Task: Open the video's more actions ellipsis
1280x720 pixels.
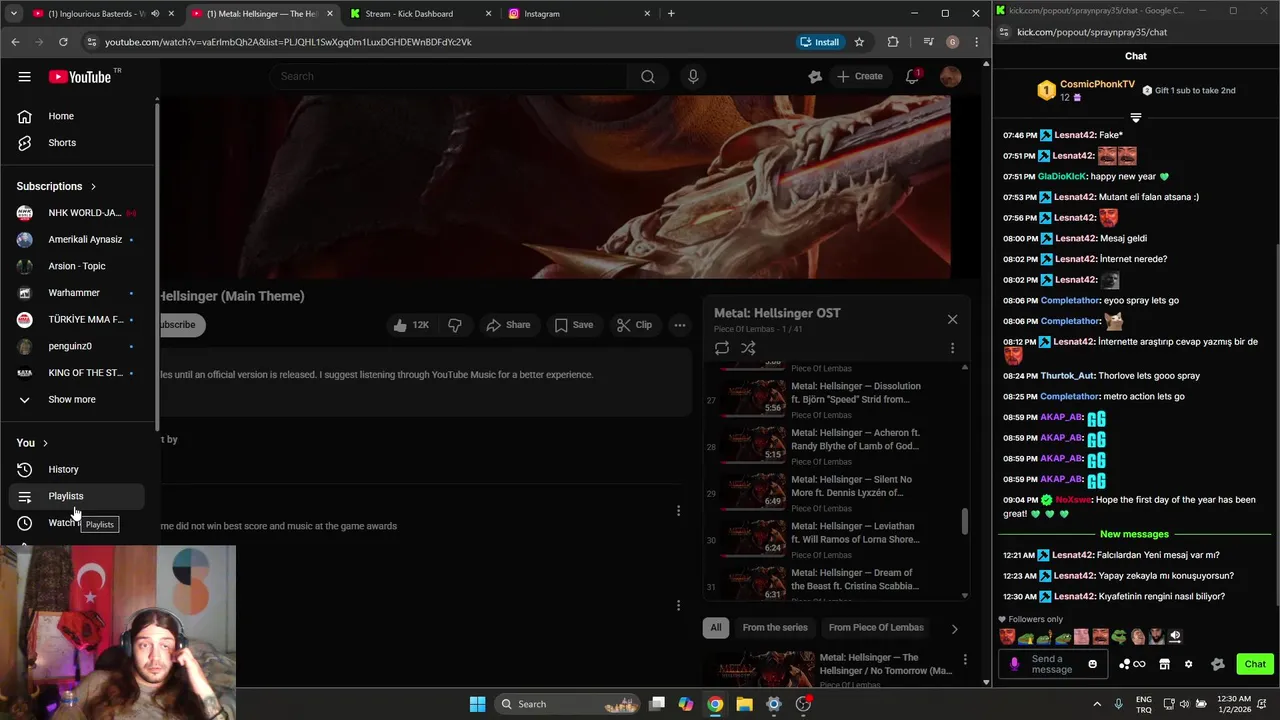Action: pos(680,325)
